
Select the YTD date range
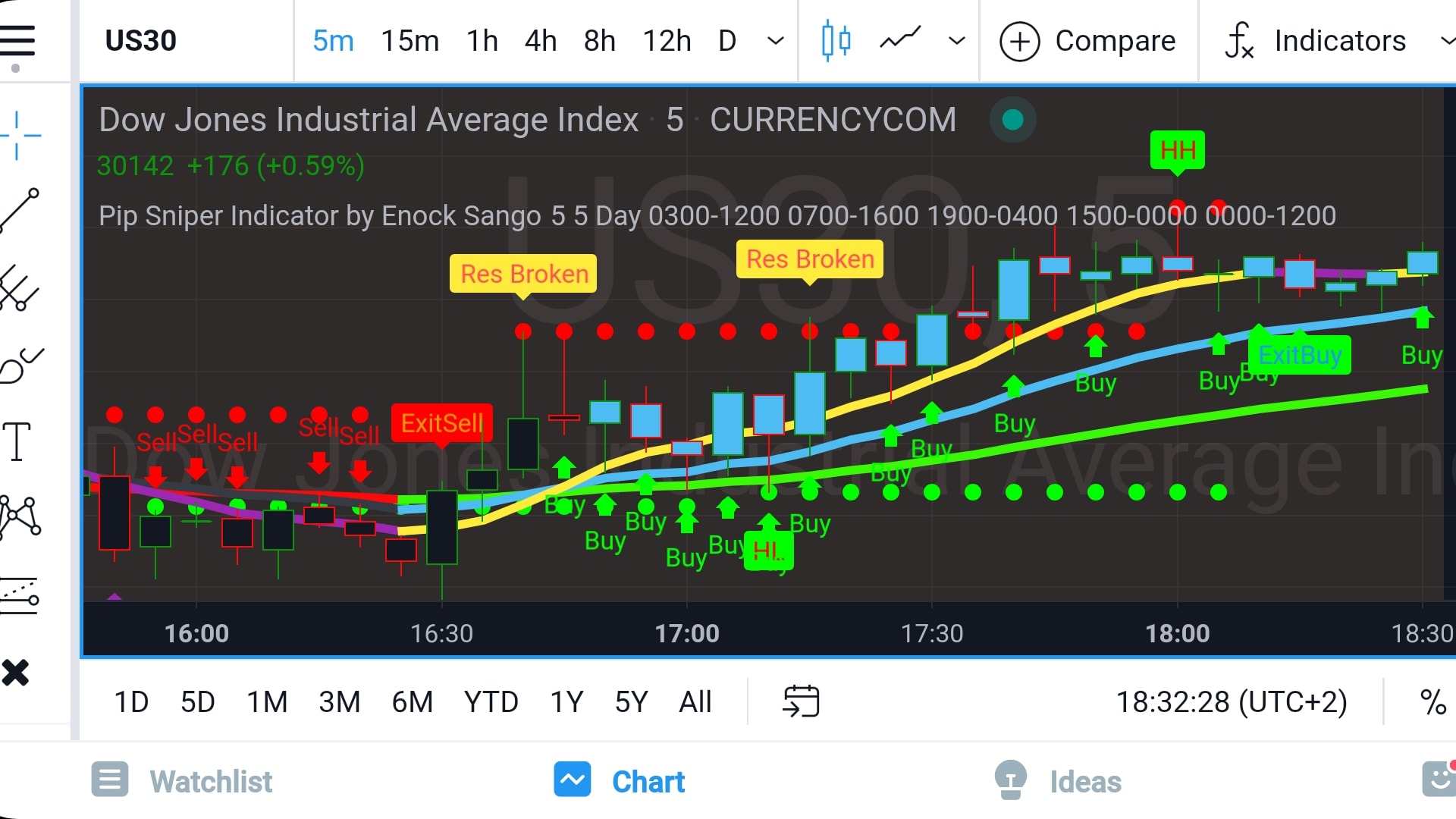491,702
